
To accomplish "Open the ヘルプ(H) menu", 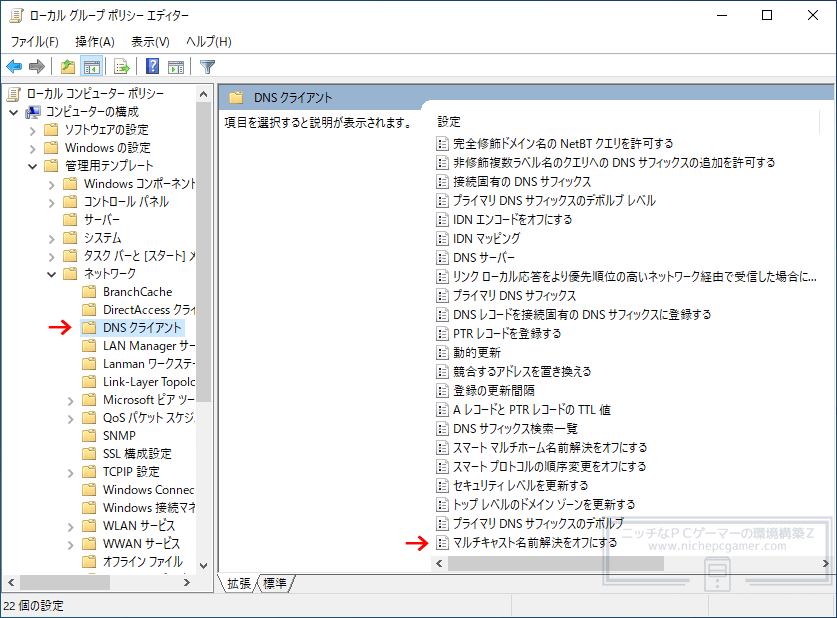I will tap(209, 42).
